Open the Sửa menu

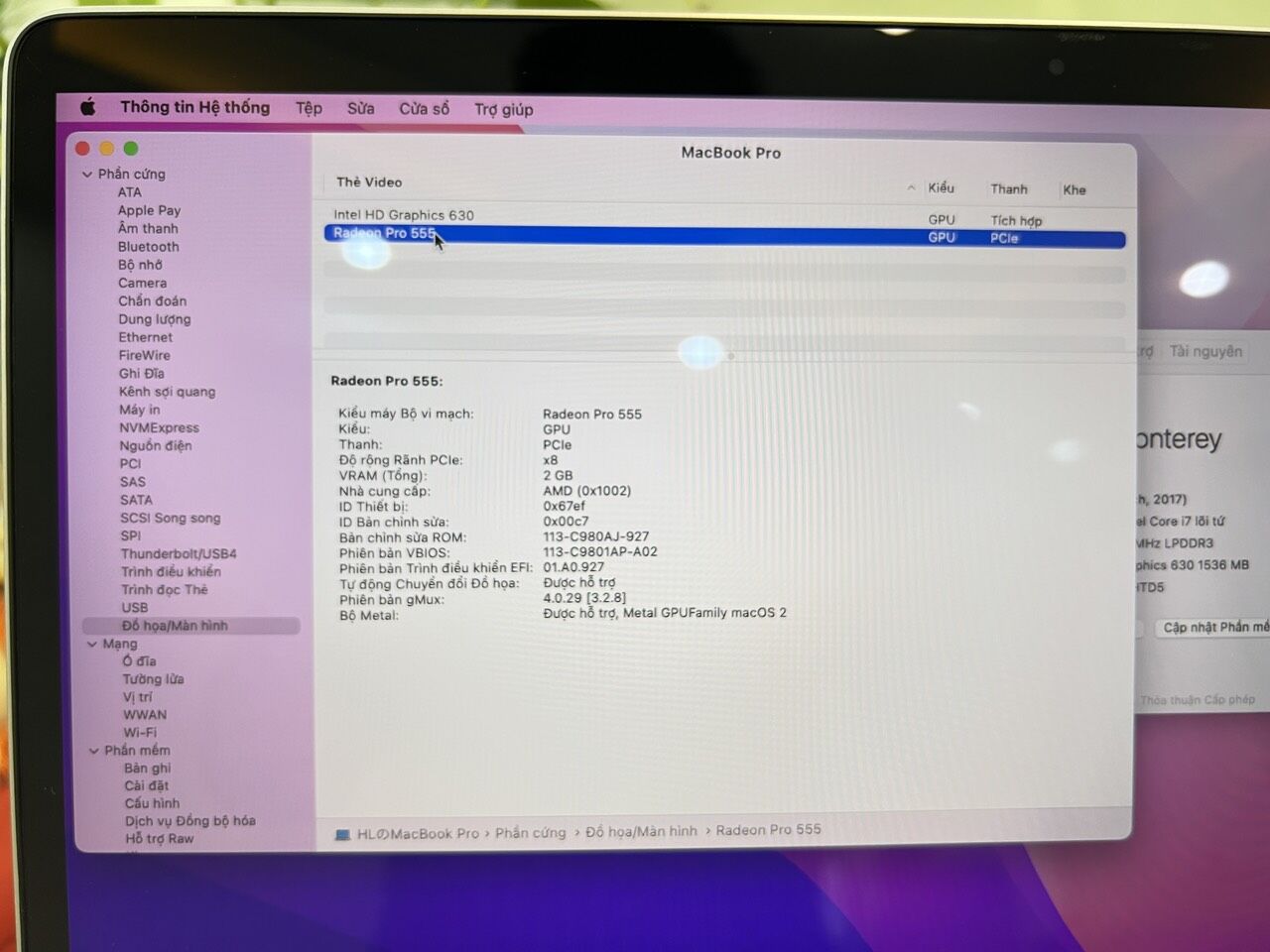coord(361,108)
